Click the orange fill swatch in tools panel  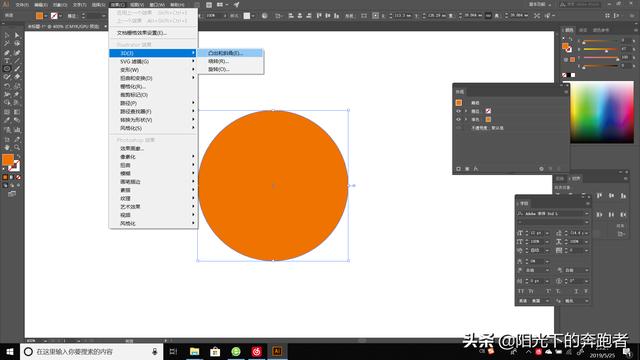(8, 160)
